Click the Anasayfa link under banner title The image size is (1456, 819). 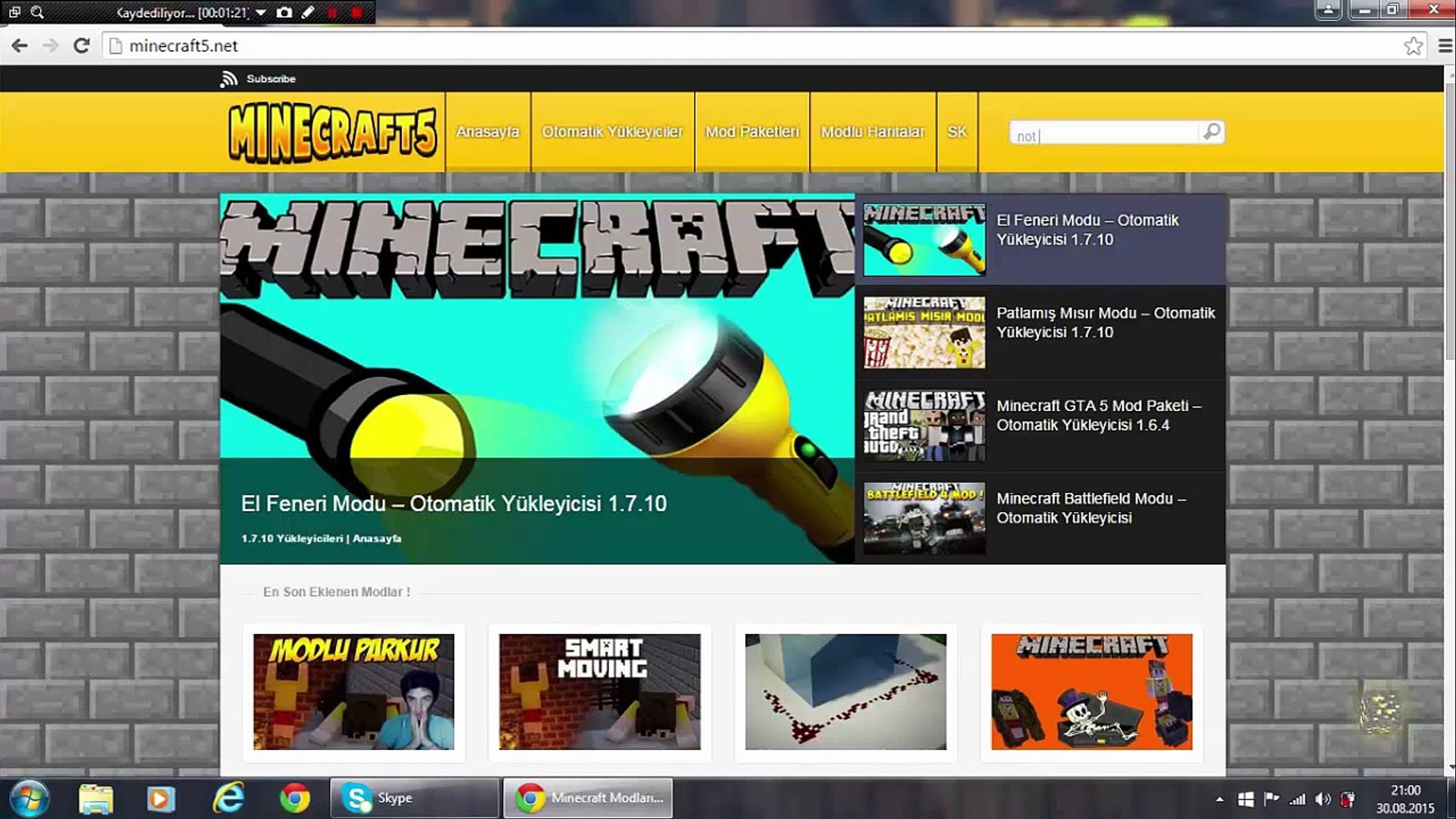click(x=377, y=538)
